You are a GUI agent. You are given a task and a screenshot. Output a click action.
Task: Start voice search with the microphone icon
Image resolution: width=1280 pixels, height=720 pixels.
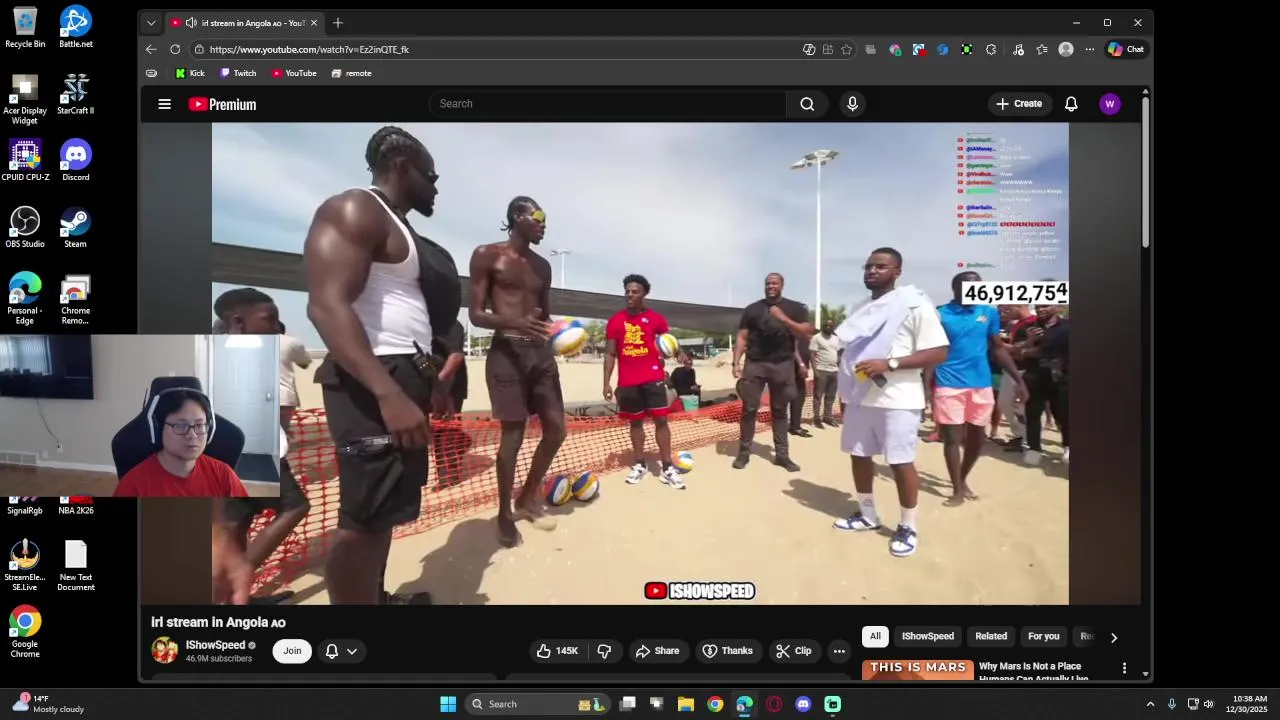(x=852, y=104)
